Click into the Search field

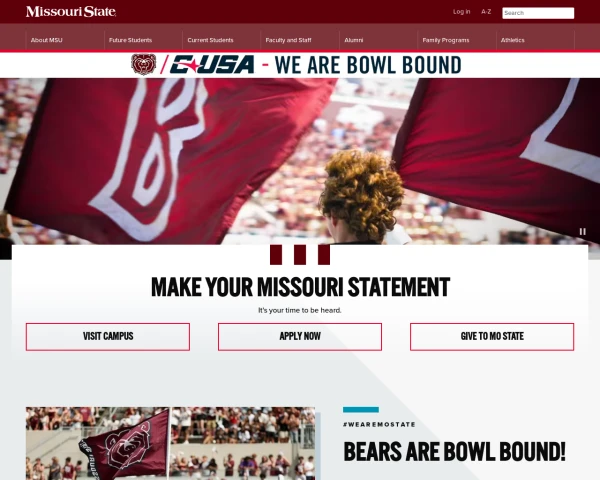click(x=538, y=13)
